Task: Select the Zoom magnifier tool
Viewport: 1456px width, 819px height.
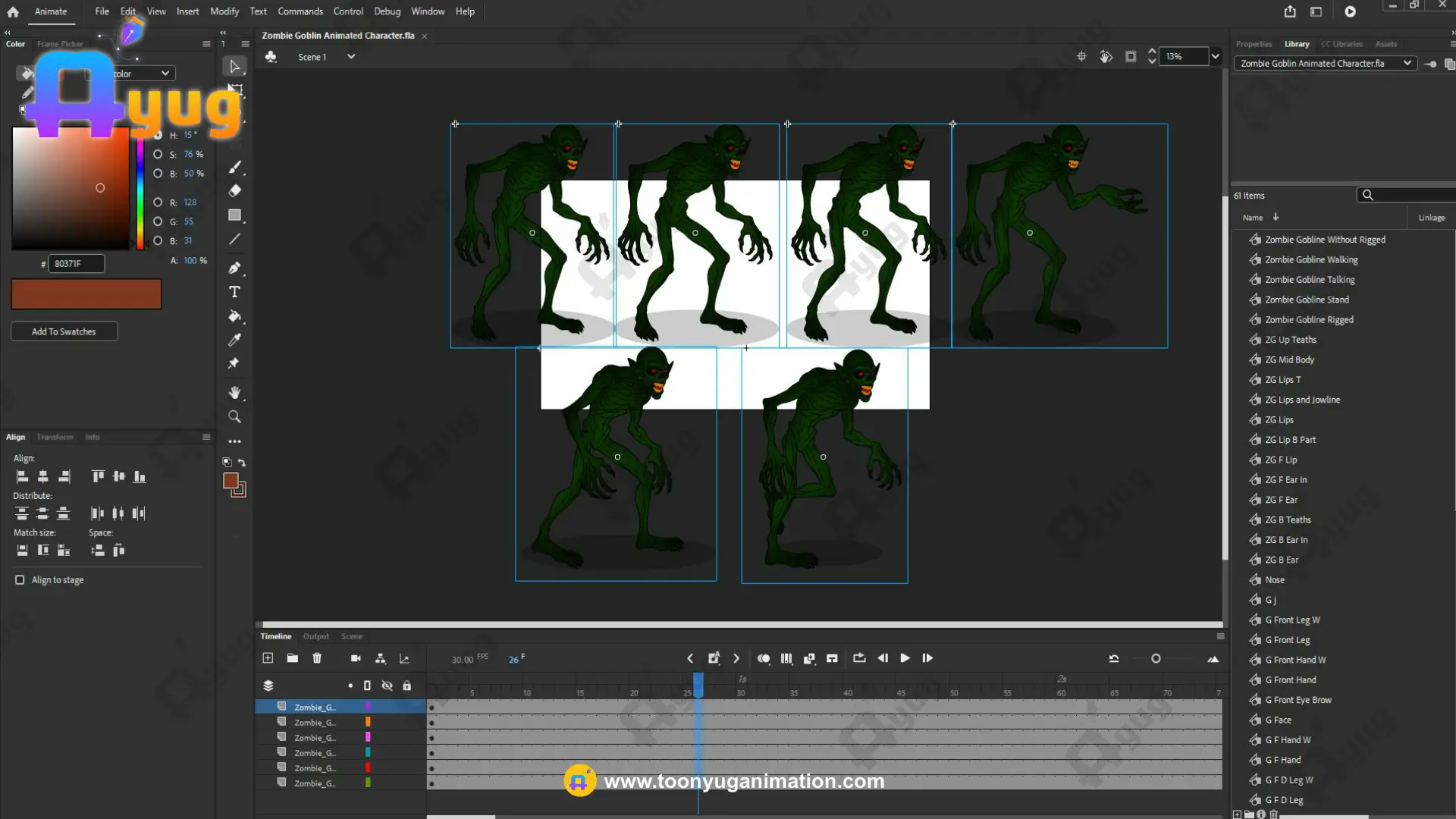Action: 234,416
